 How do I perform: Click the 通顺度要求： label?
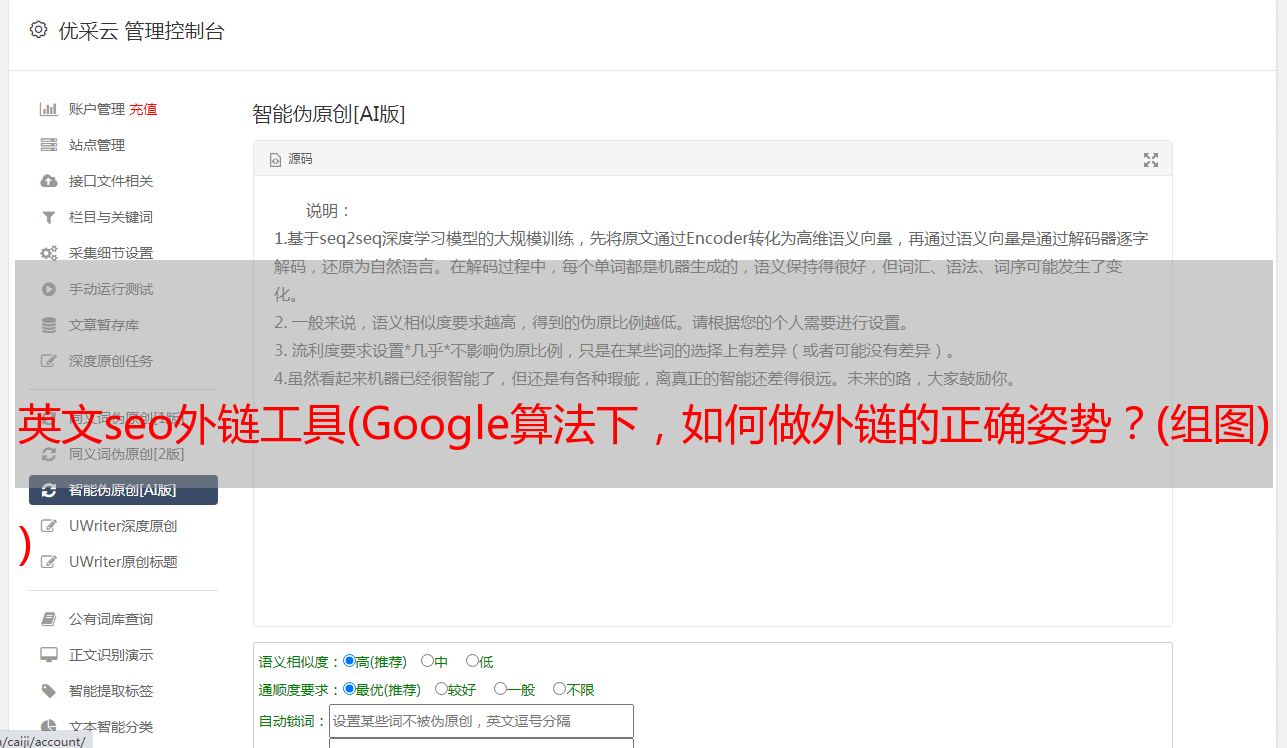[300, 690]
